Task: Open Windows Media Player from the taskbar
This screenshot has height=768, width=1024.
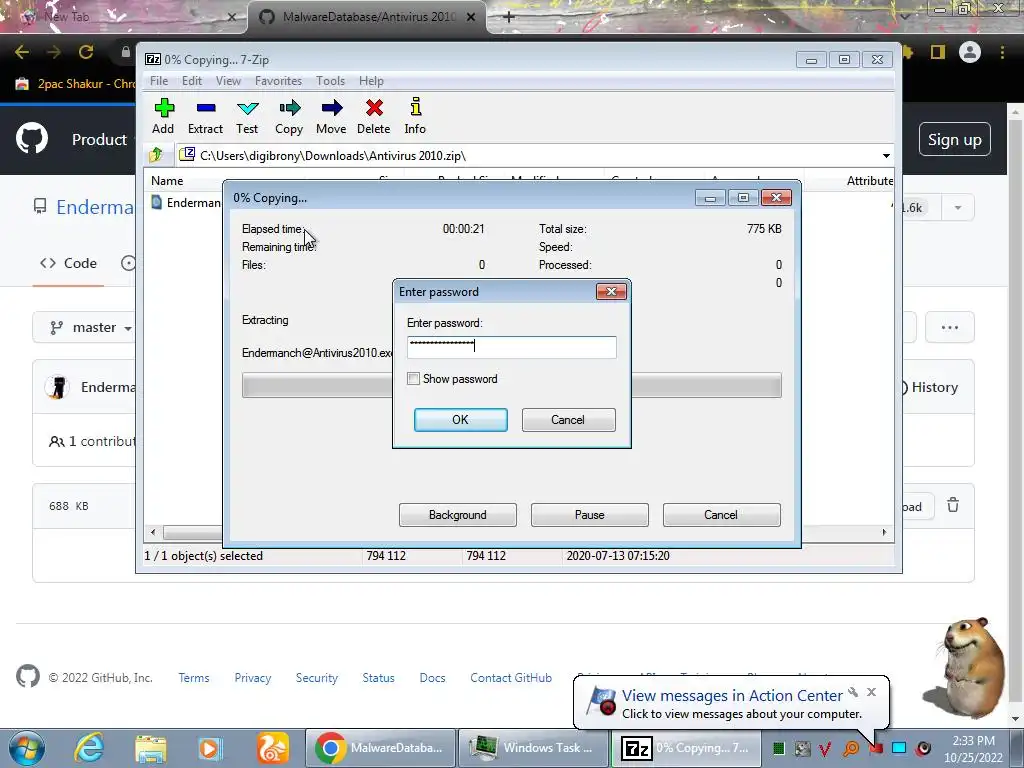Action: coord(210,748)
